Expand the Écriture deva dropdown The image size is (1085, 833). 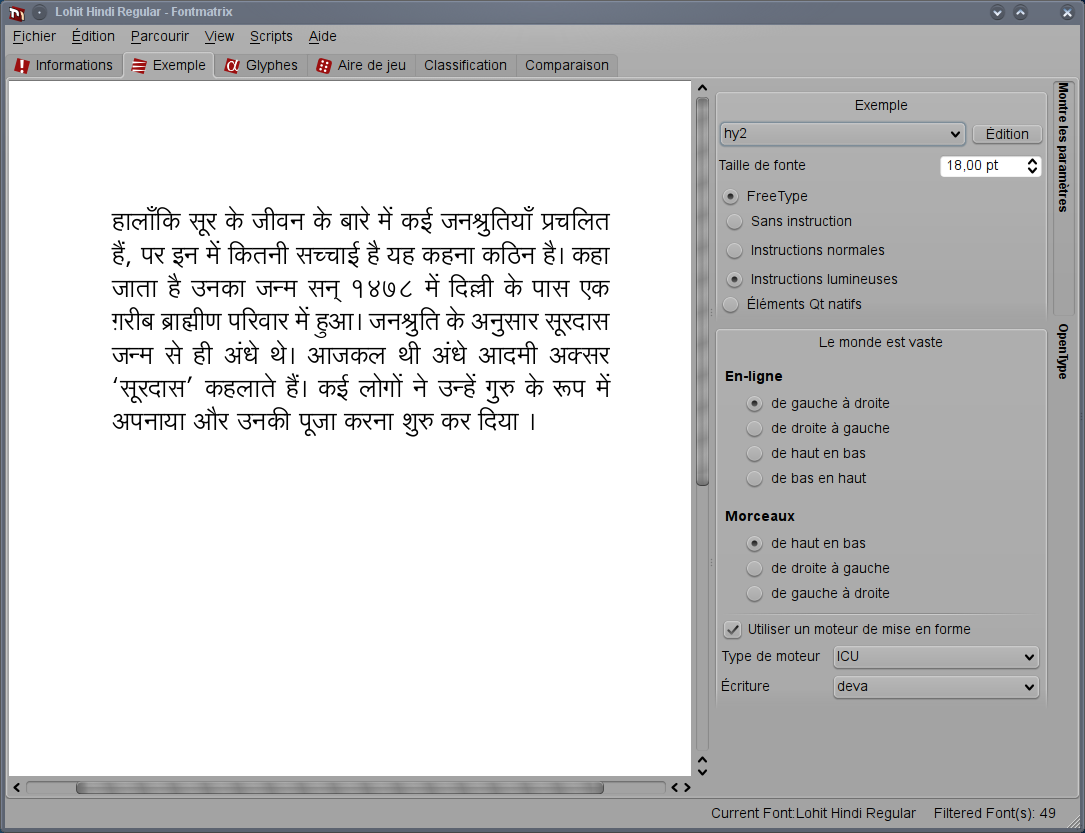936,687
